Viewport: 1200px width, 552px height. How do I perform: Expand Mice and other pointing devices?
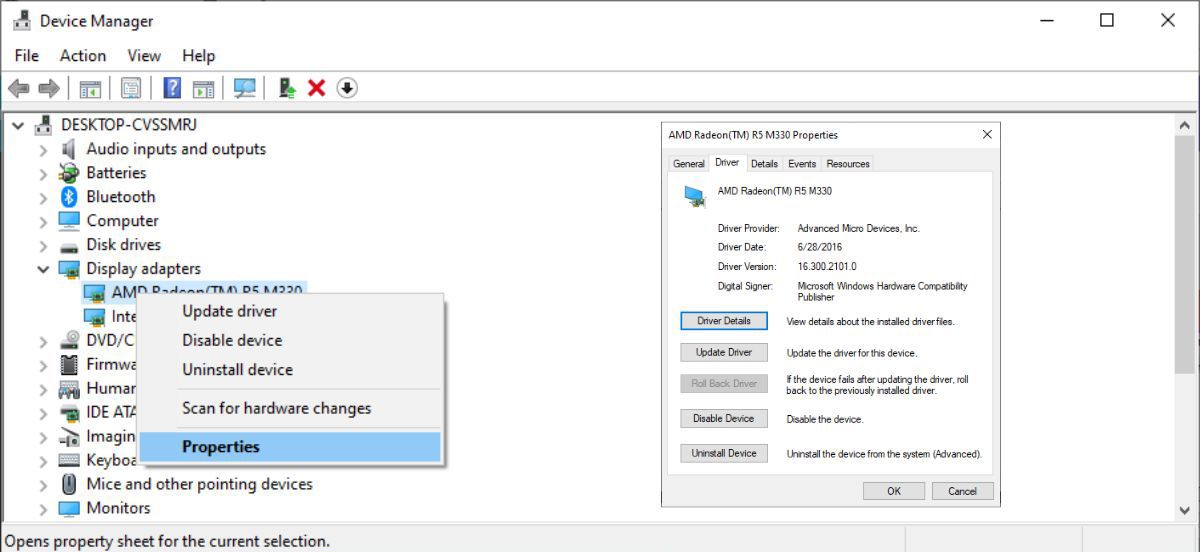pos(43,484)
